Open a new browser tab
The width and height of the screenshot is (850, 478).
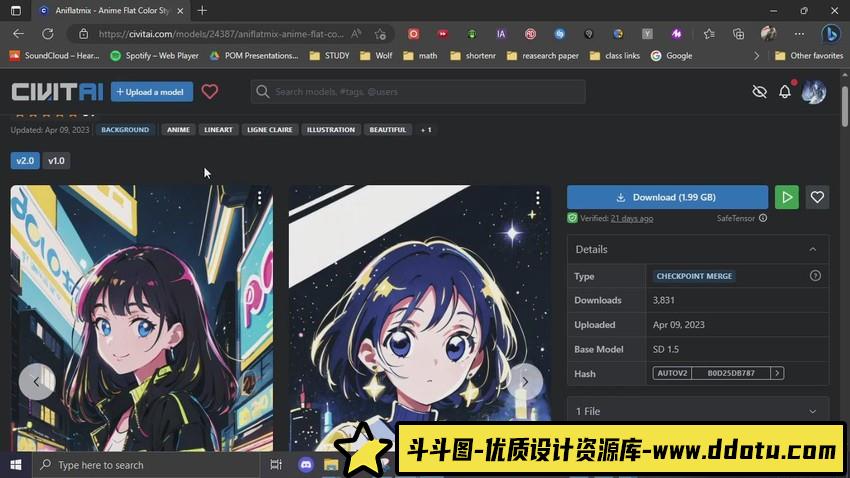click(202, 10)
